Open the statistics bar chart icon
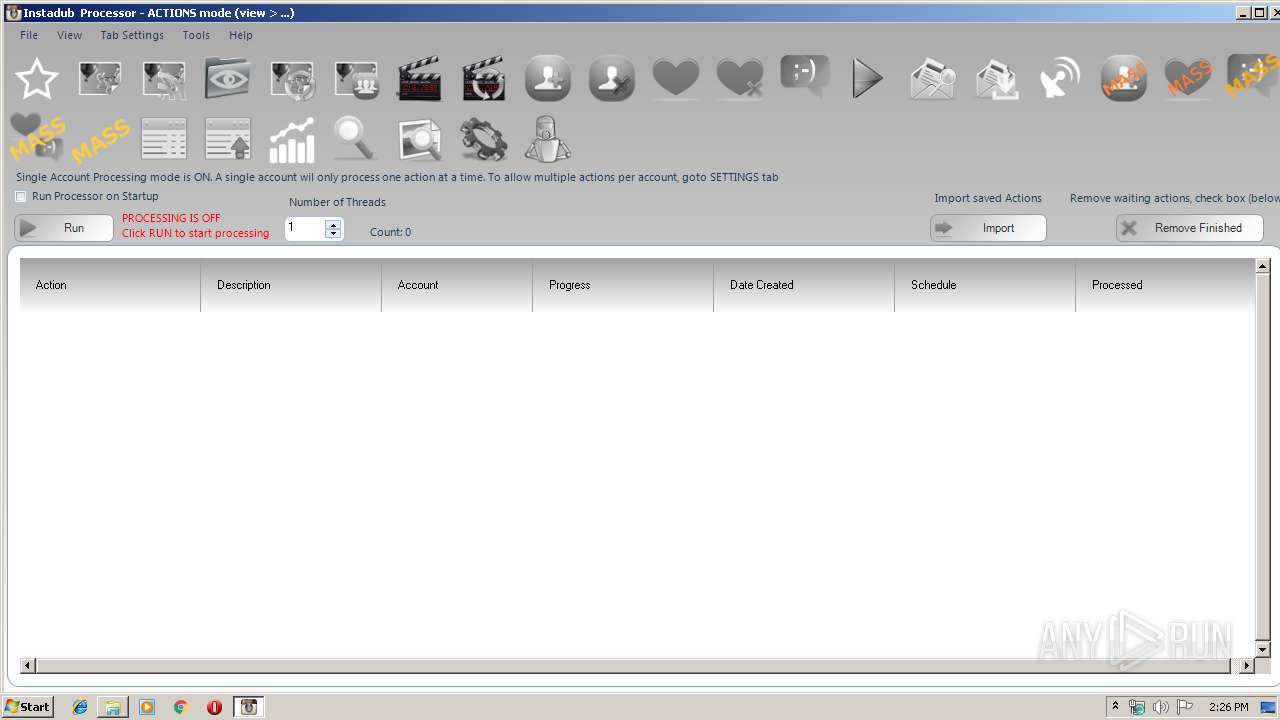Viewport: 1280px width, 720px height. pos(292,138)
